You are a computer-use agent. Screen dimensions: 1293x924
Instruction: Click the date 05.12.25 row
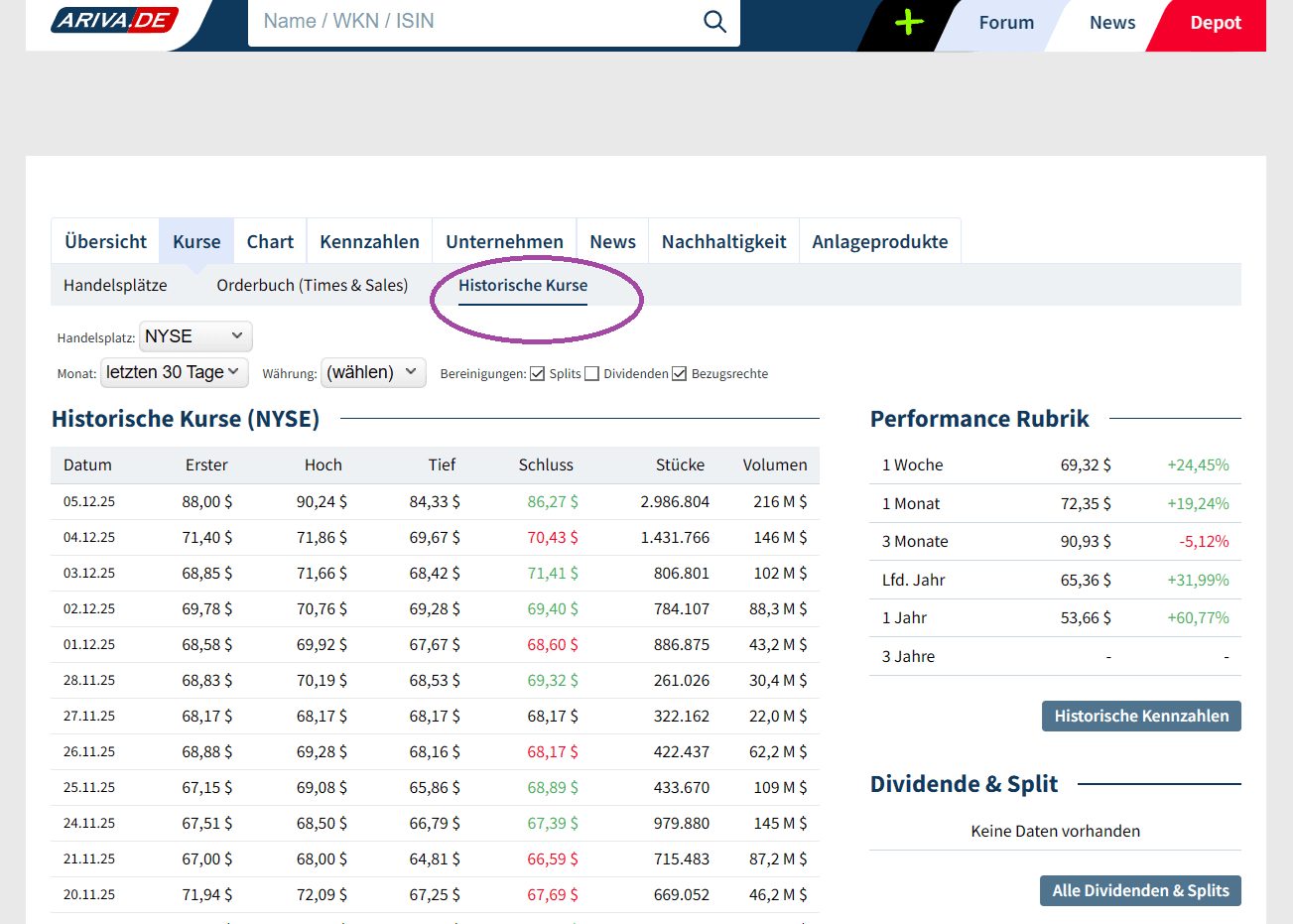coord(435,501)
